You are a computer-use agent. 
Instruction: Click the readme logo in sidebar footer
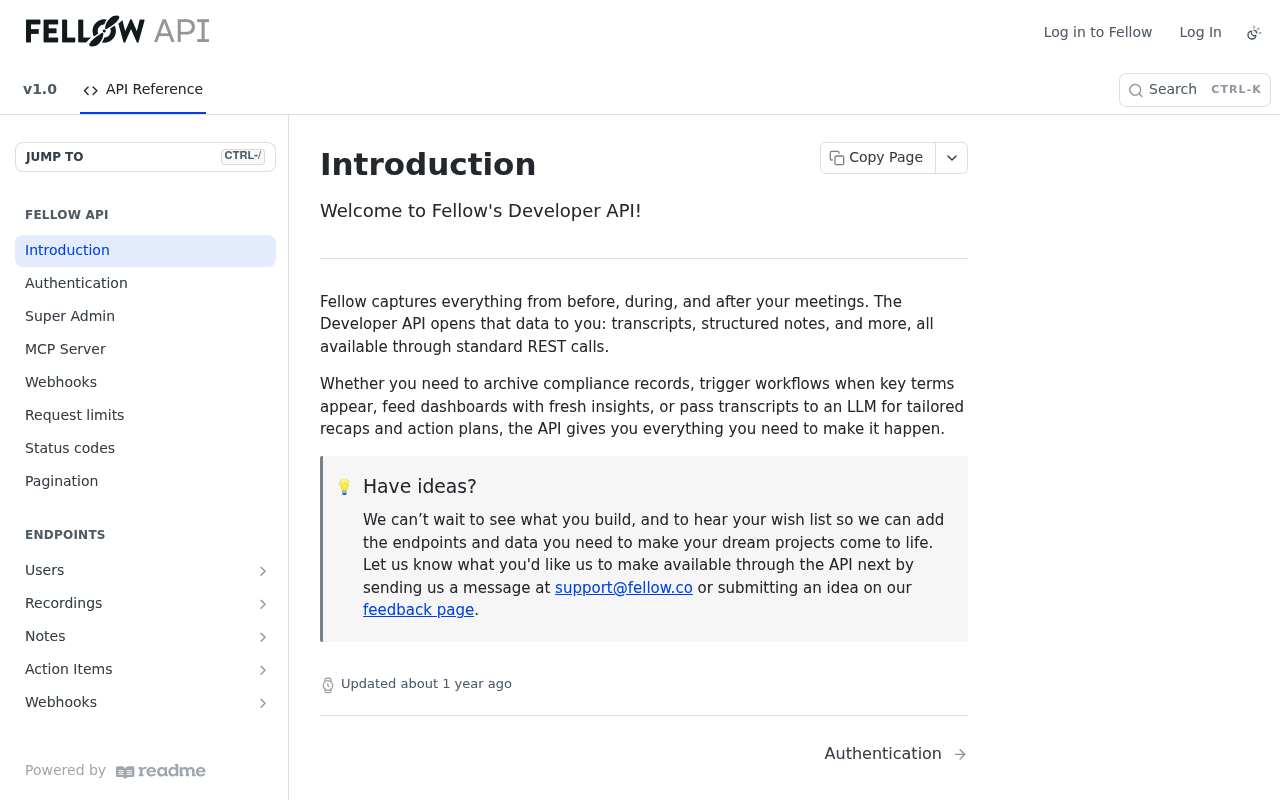pos(161,771)
